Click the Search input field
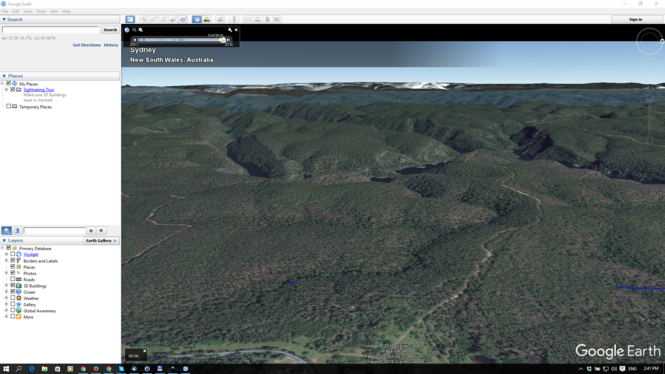This screenshot has width=665, height=374. pyautogui.click(x=50, y=30)
